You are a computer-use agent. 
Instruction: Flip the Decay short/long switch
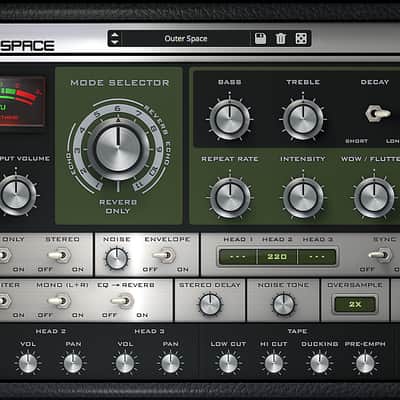tap(377, 114)
